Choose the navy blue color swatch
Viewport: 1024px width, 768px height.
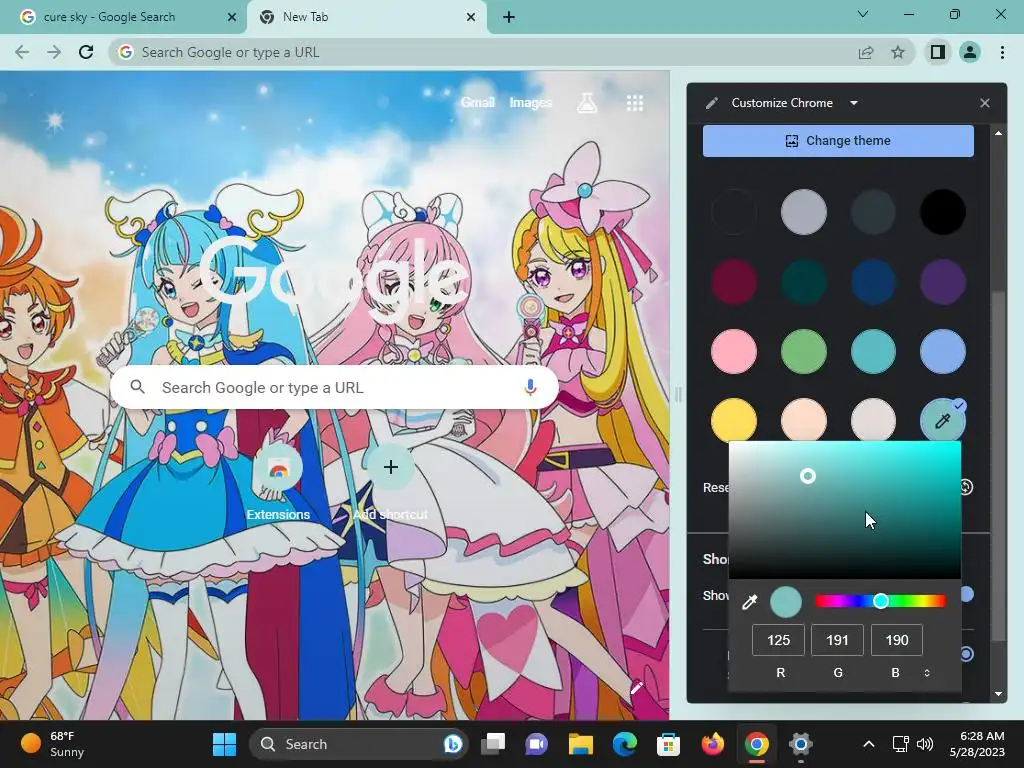(873, 282)
